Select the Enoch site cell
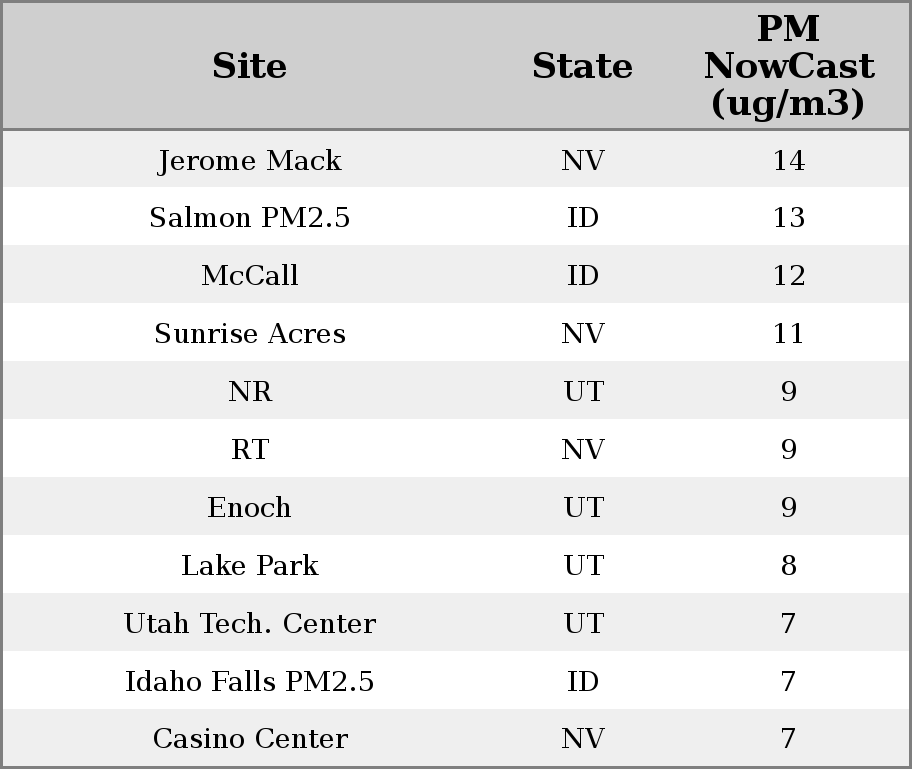The height and width of the screenshot is (769, 912). tap(250, 508)
